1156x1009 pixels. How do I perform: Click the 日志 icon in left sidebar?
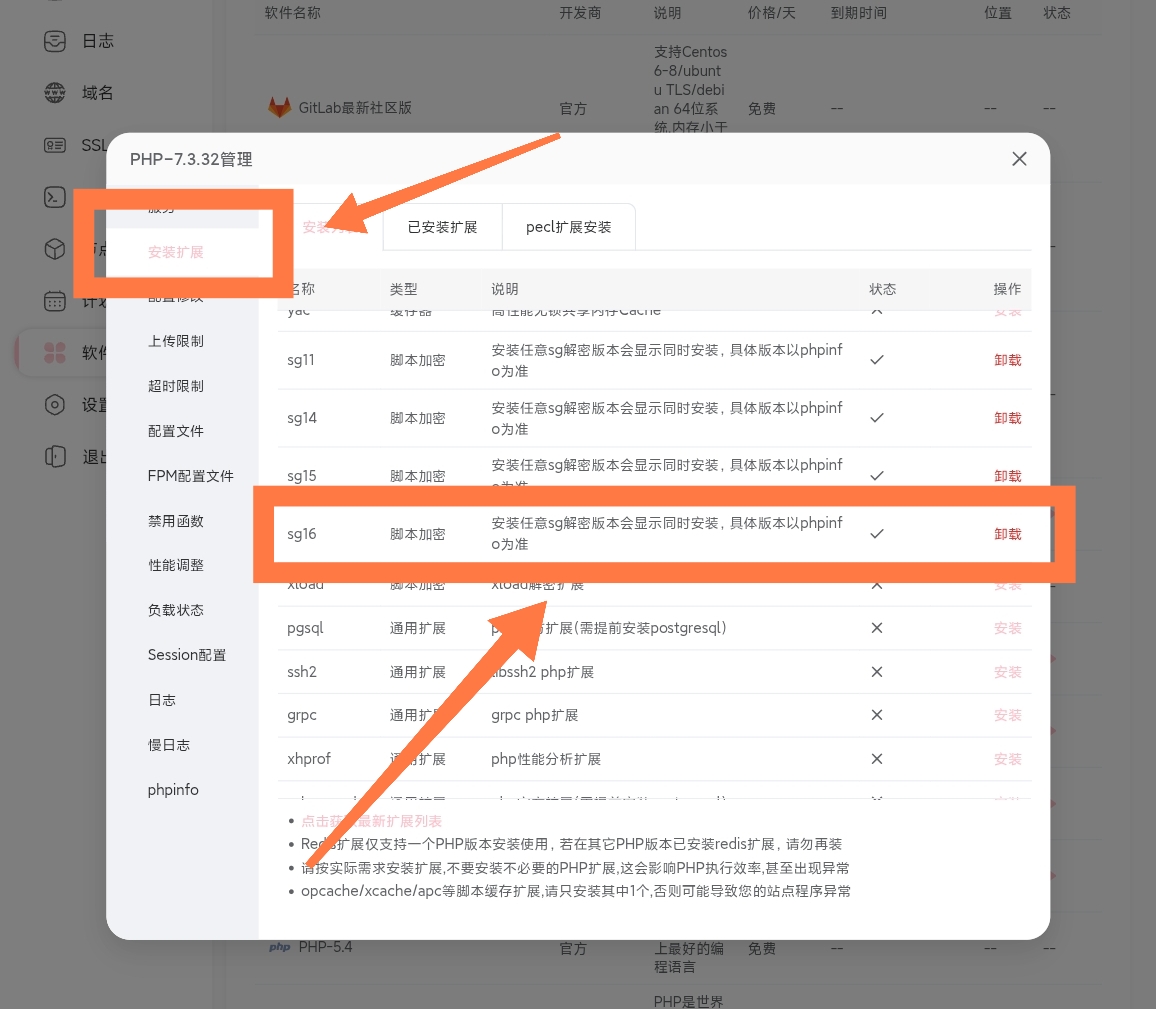coord(55,41)
